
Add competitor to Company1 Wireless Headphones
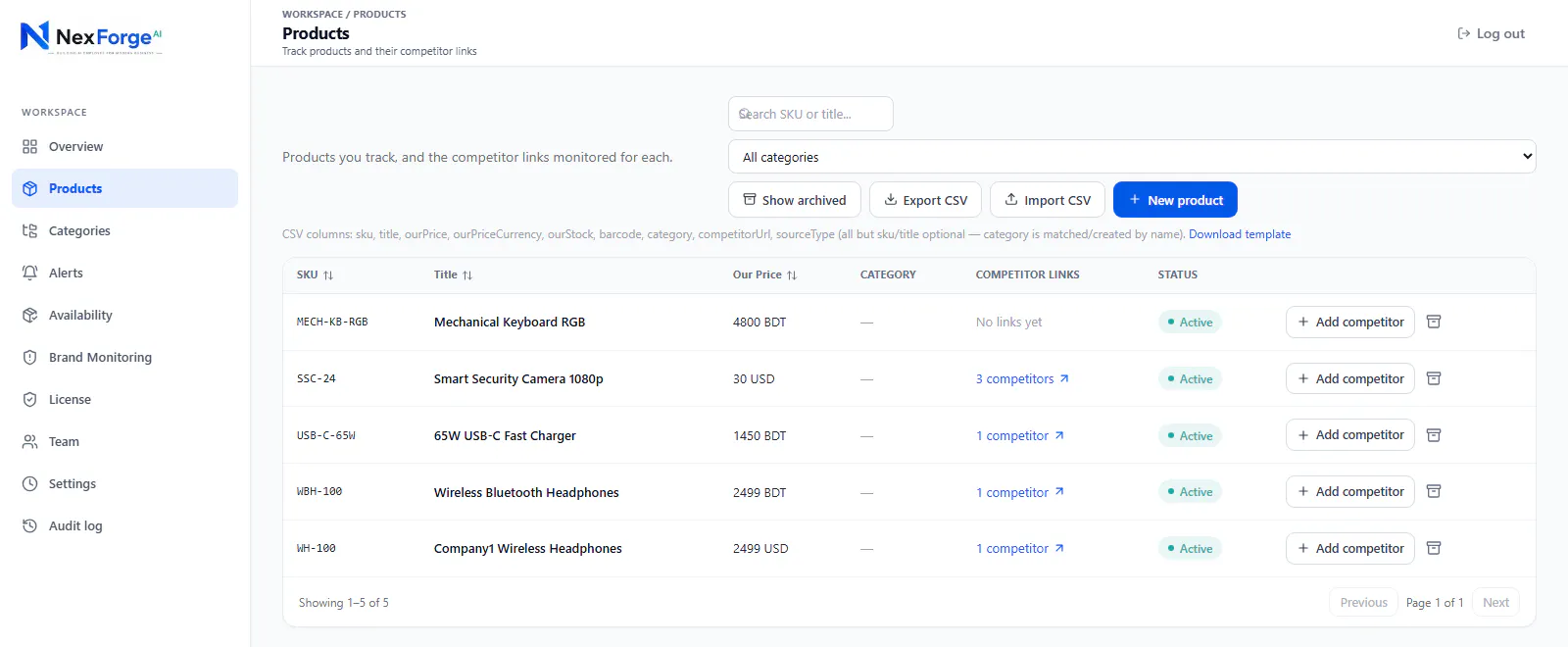click(x=1350, y=548)
